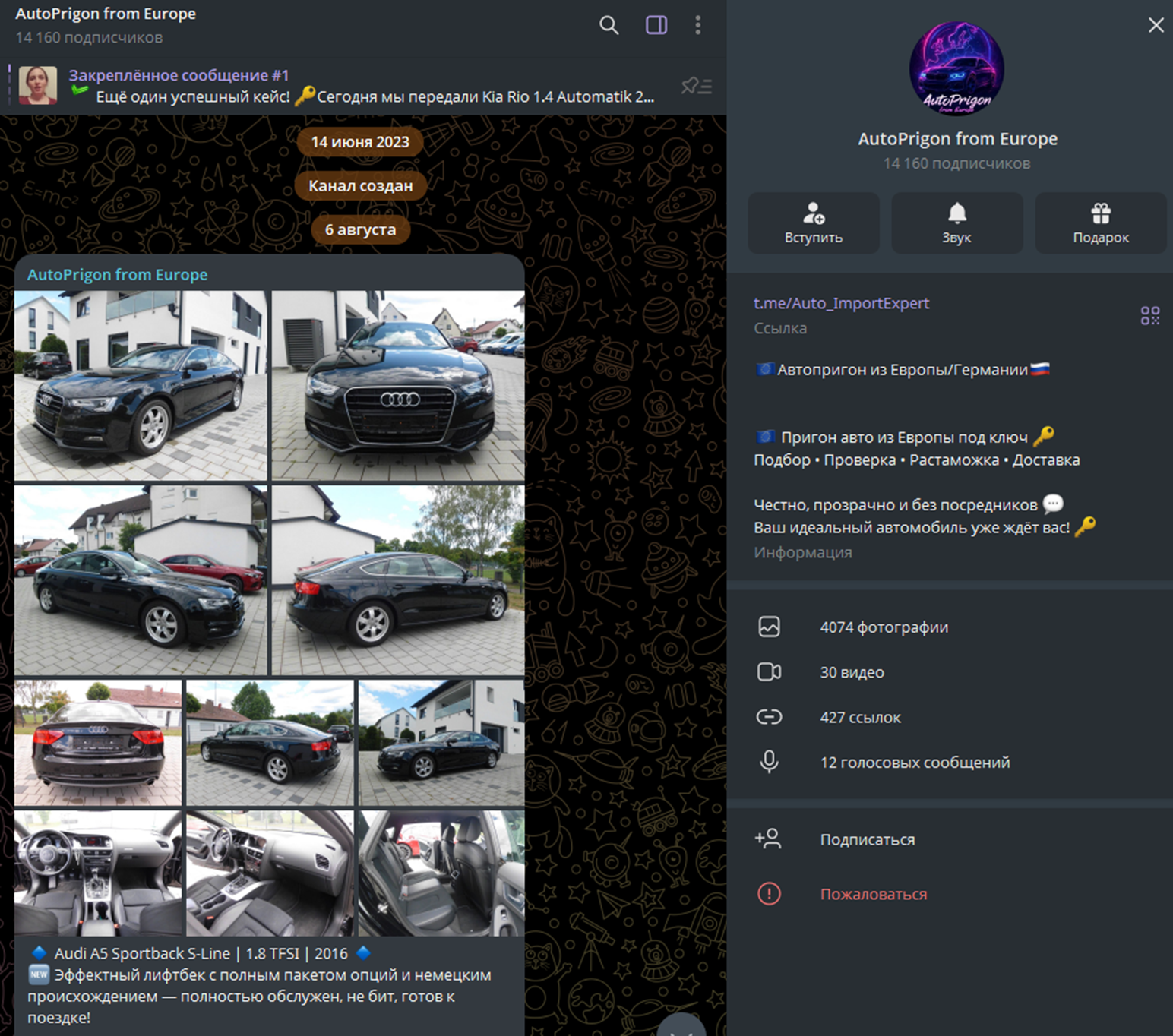Click the 6 августа date badge
Screen dimensions: 1173x1036
pyautogui.click(x=360, y=229)
